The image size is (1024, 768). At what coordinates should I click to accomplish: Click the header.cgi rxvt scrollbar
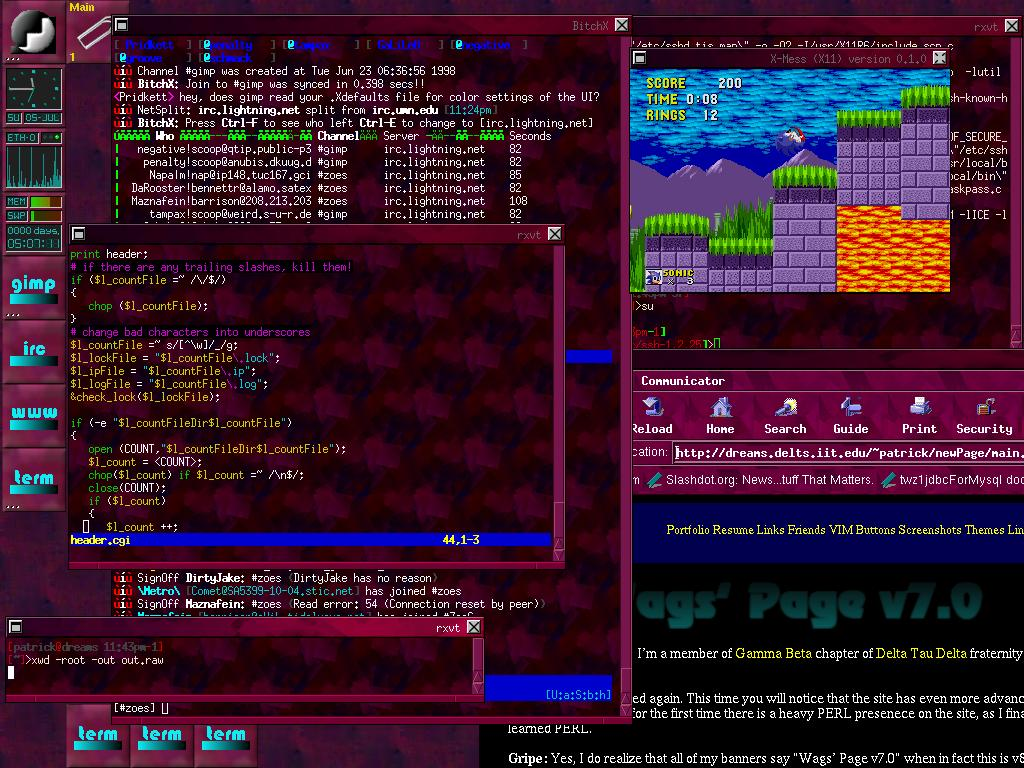point(558,402)
